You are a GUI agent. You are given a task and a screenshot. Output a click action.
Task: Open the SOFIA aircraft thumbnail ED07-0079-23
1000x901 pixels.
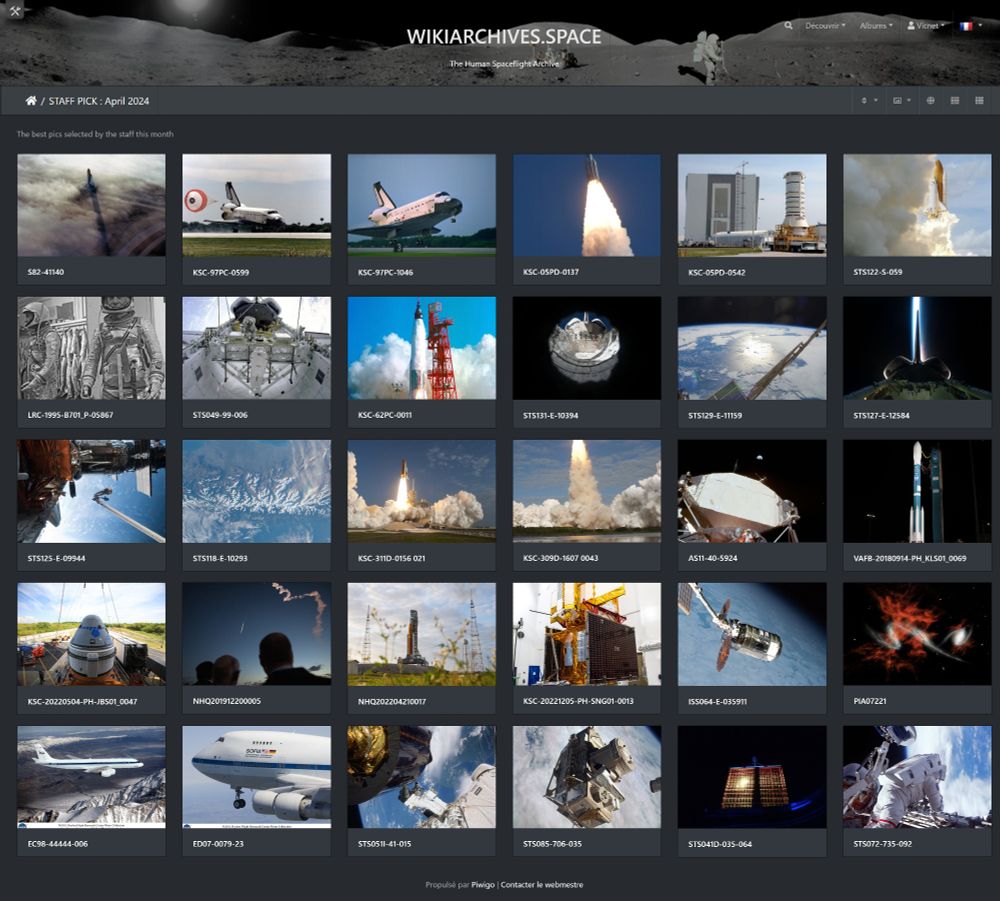[256, 777]
